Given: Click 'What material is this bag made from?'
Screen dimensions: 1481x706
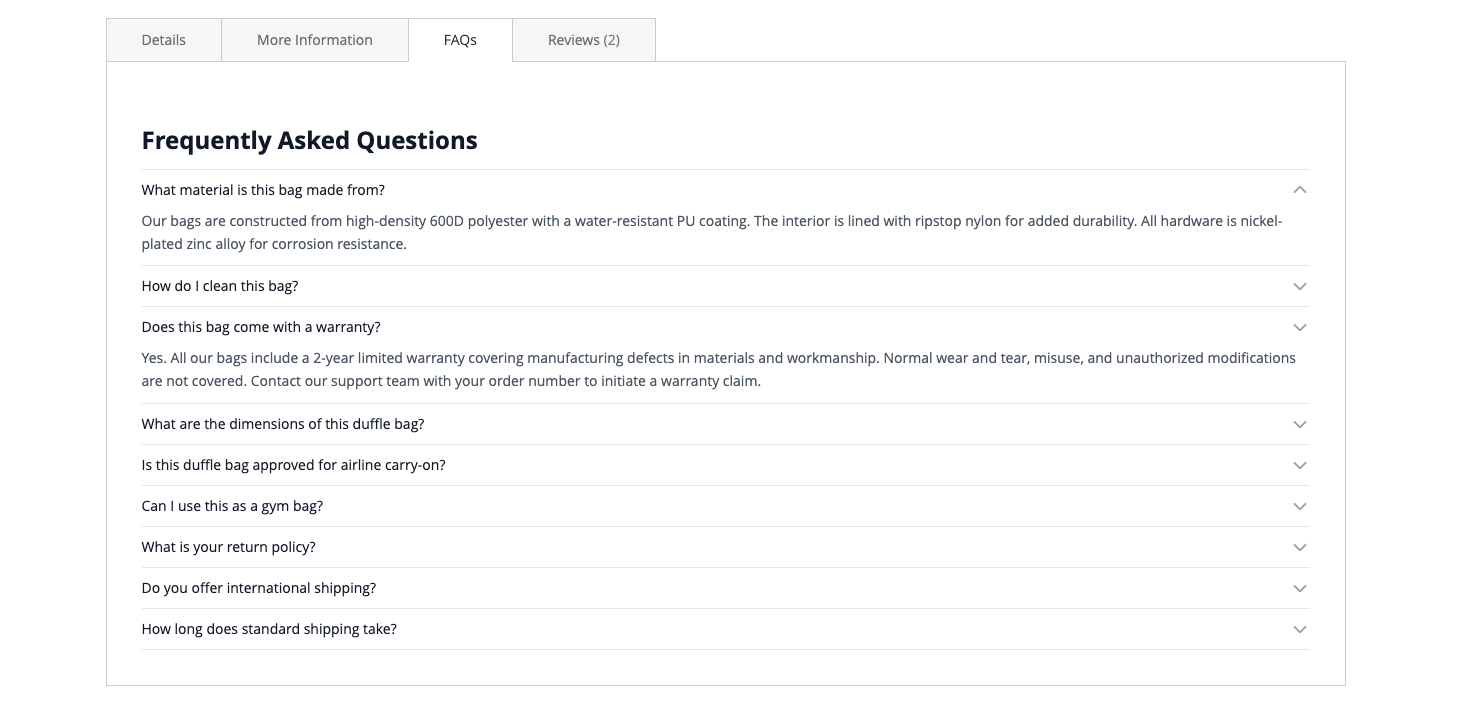Looking at the screenshot, I should (263, 190).
